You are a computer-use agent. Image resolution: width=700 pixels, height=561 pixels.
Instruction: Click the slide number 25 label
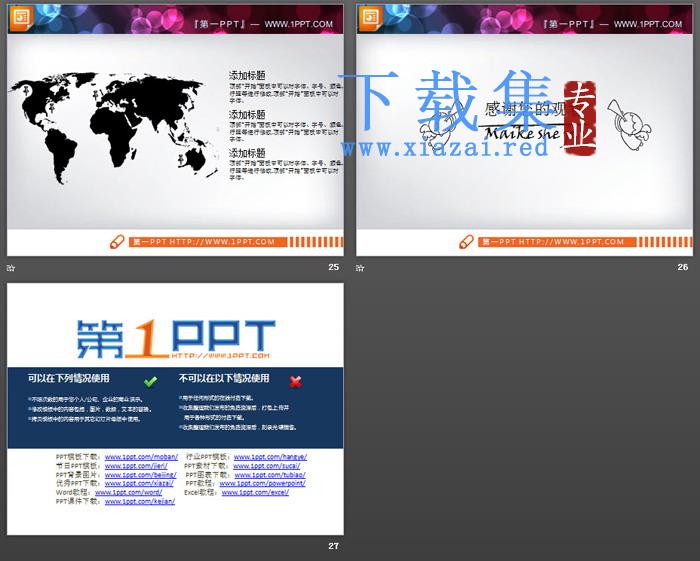coord(333,267)
